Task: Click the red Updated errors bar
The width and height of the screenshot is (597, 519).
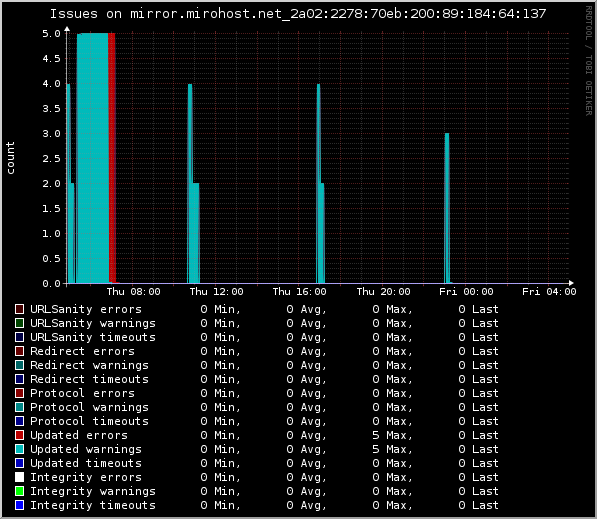Action: [x=112, y=158]
